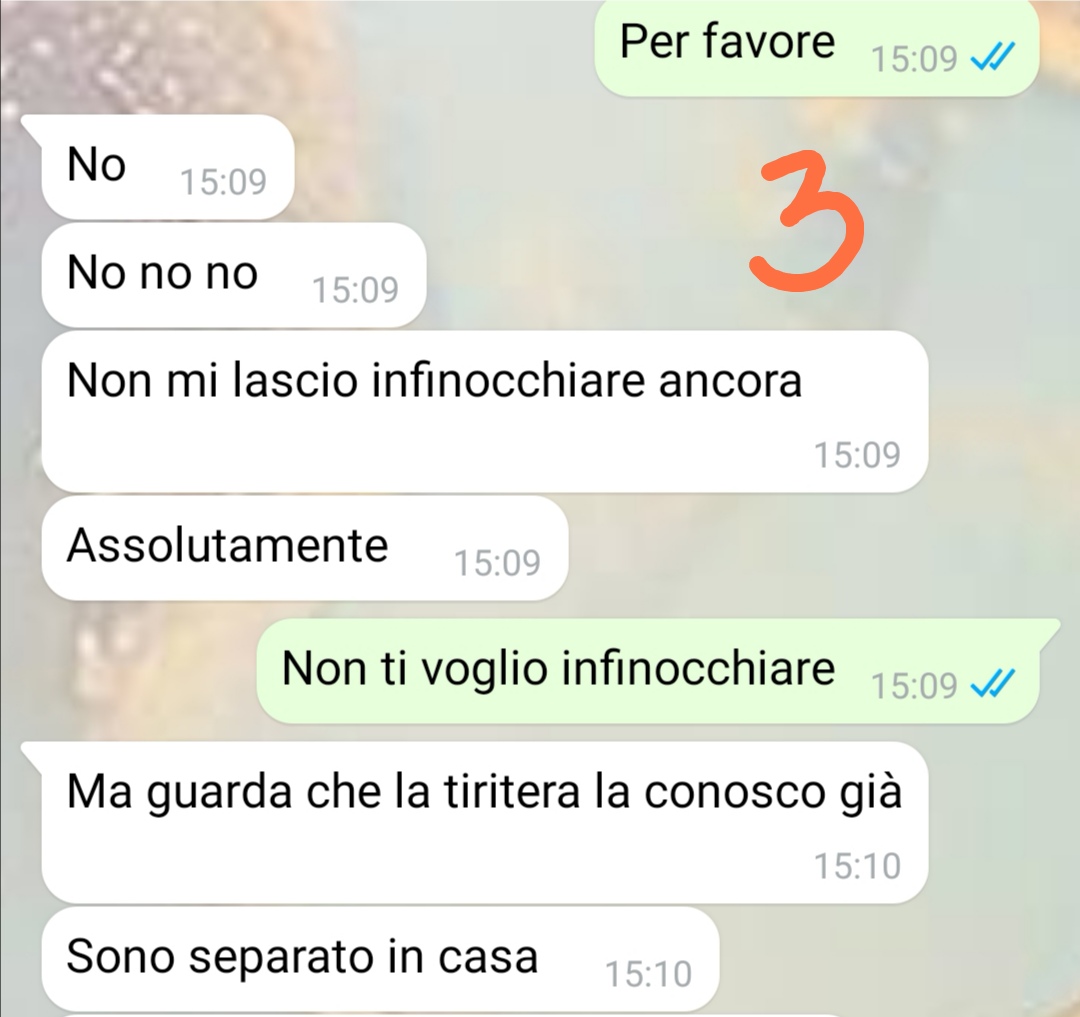Tap the timestamp beside 'No no no'
The height and width of the screenshot is (1017, 1080).
point(355,289)
